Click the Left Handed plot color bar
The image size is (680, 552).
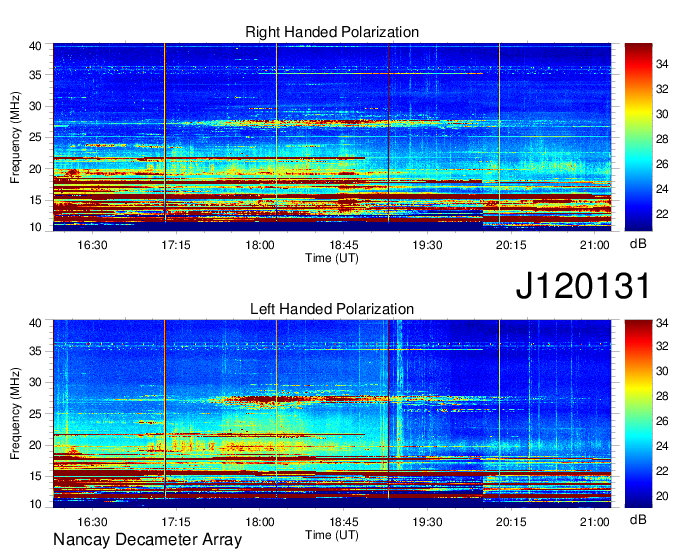tap(638, 414)
